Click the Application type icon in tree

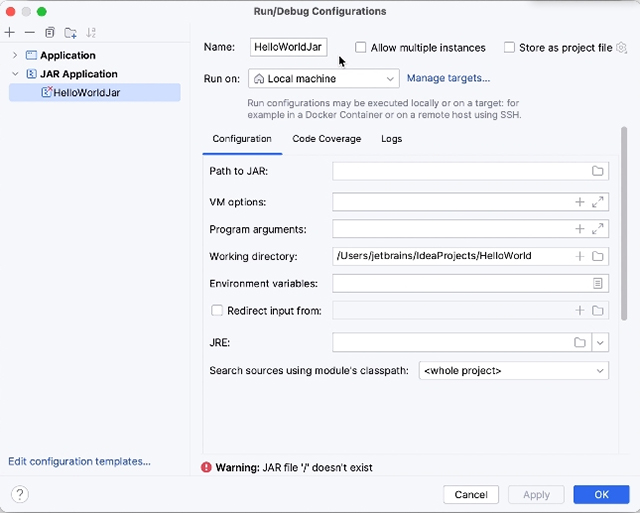pos(31,55)
